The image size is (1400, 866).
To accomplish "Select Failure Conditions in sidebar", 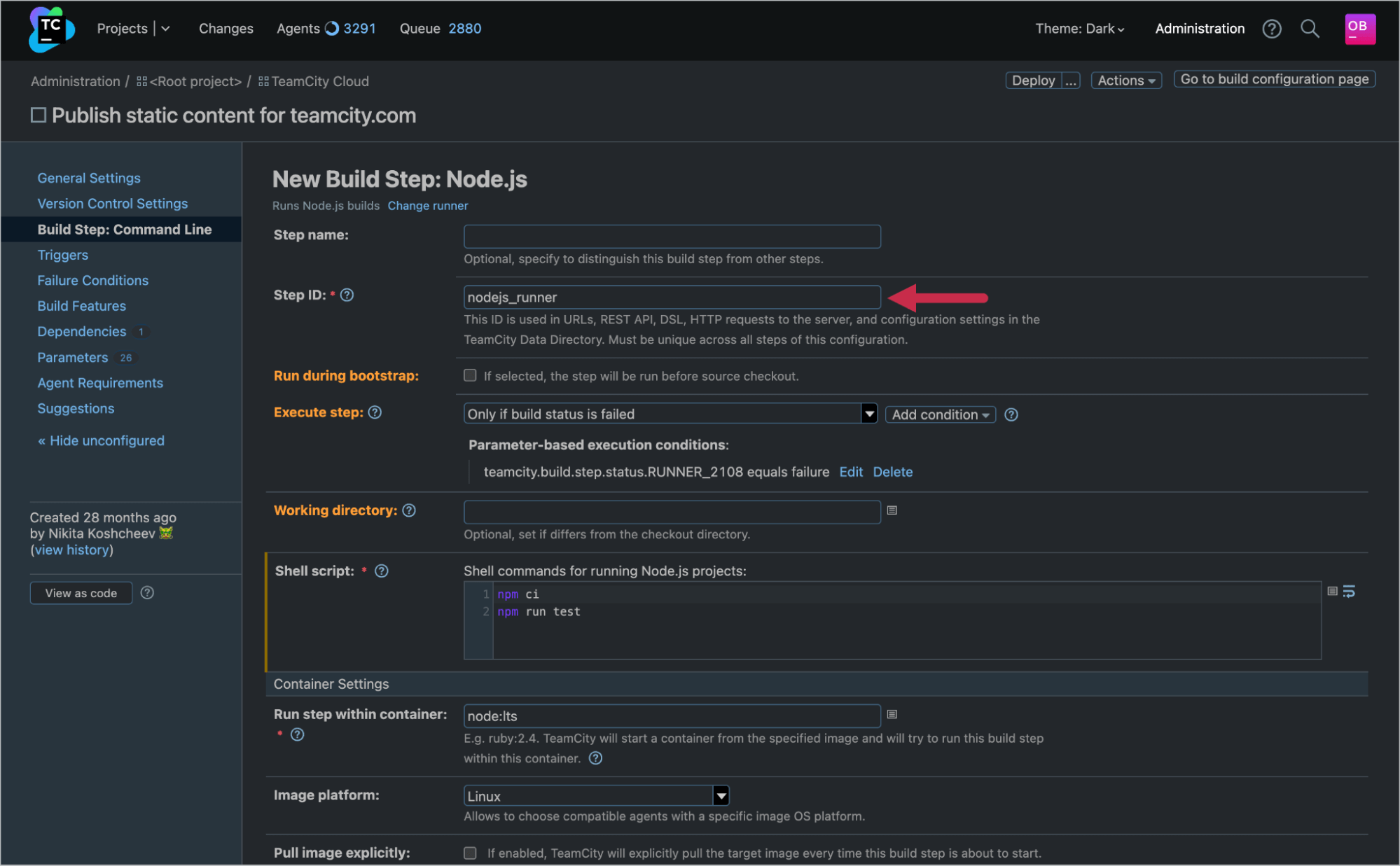I will (93, 280).
